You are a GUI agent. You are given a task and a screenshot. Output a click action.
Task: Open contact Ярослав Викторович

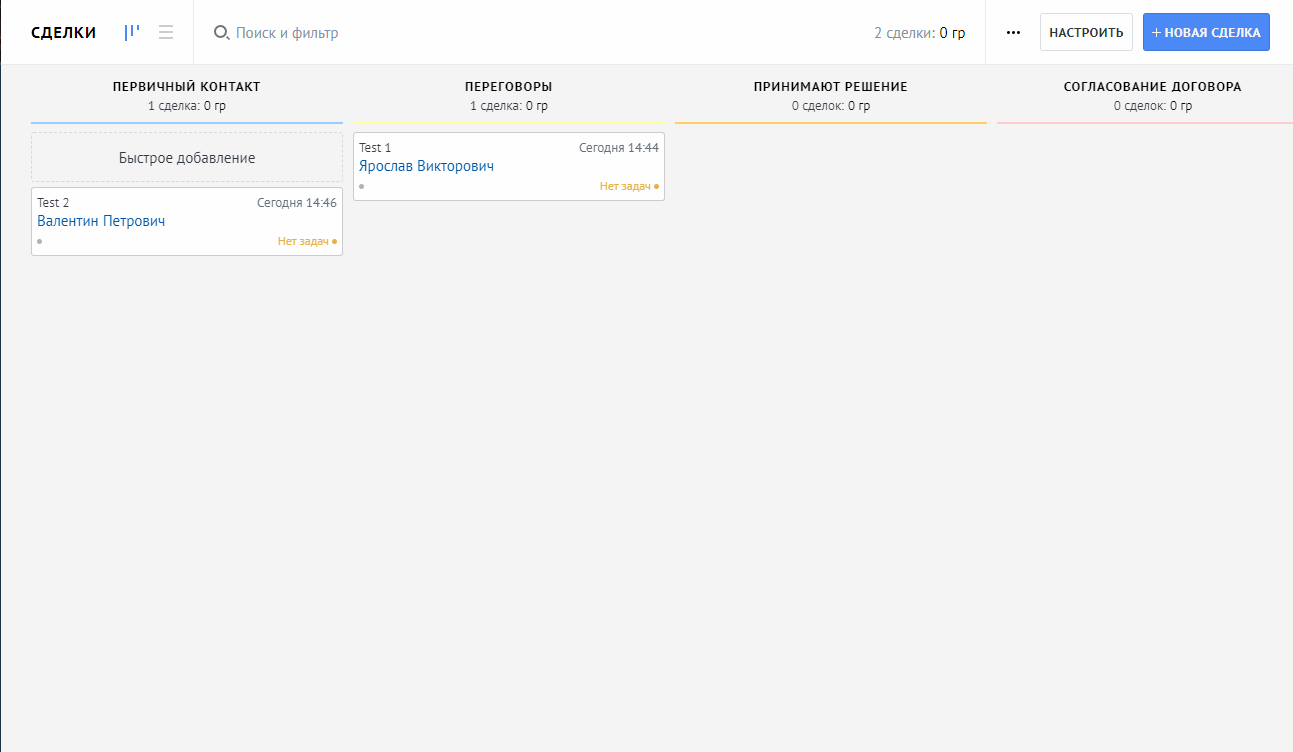pyautogui.click(x=426, y=166)
